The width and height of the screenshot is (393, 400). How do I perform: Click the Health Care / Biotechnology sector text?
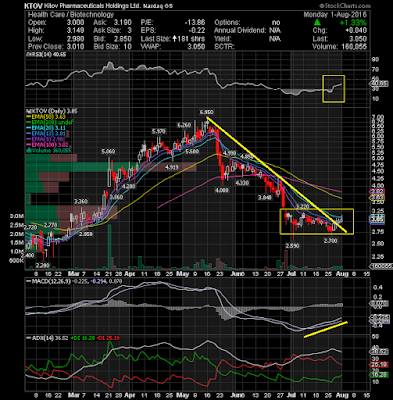[71, 14]
